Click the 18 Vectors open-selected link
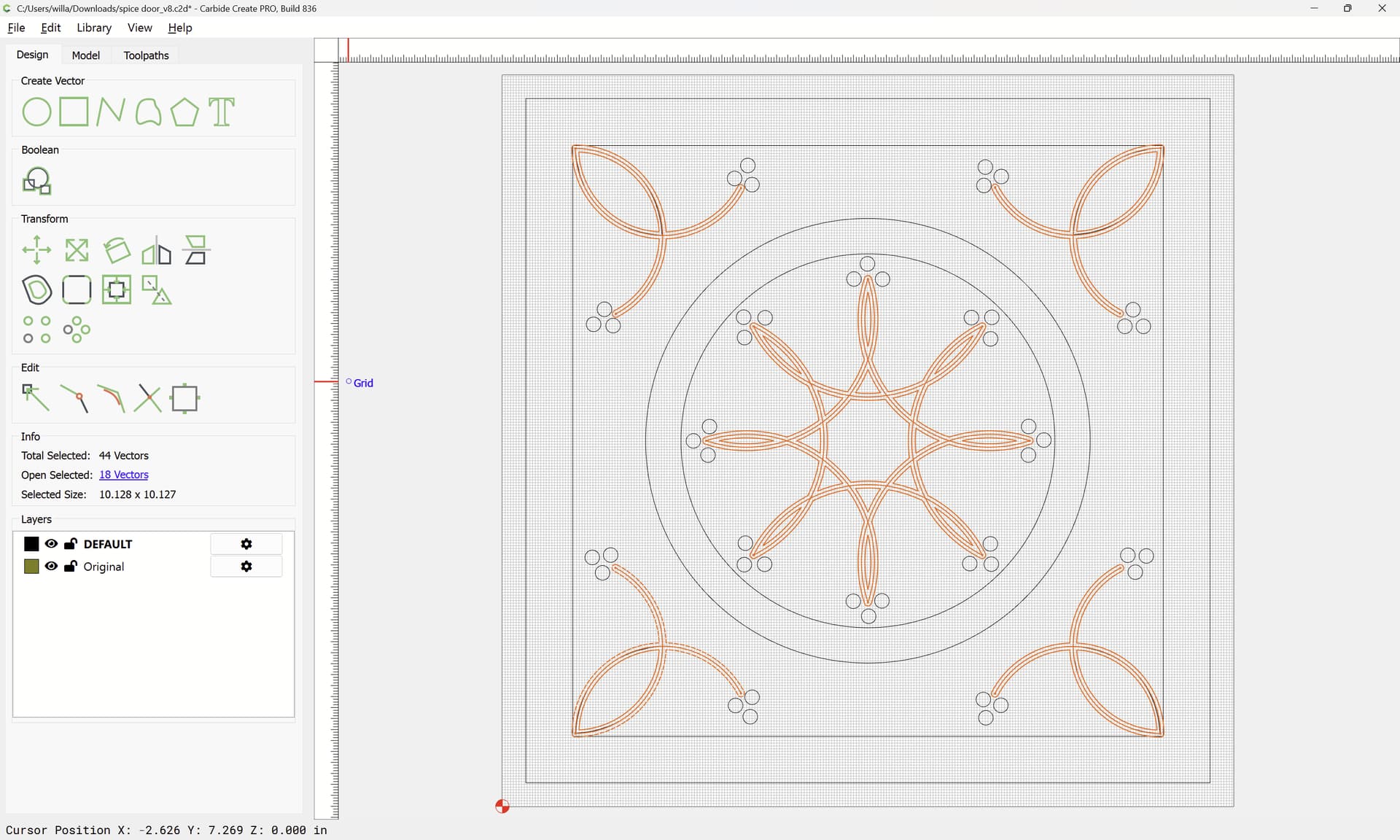 point(123,475)
